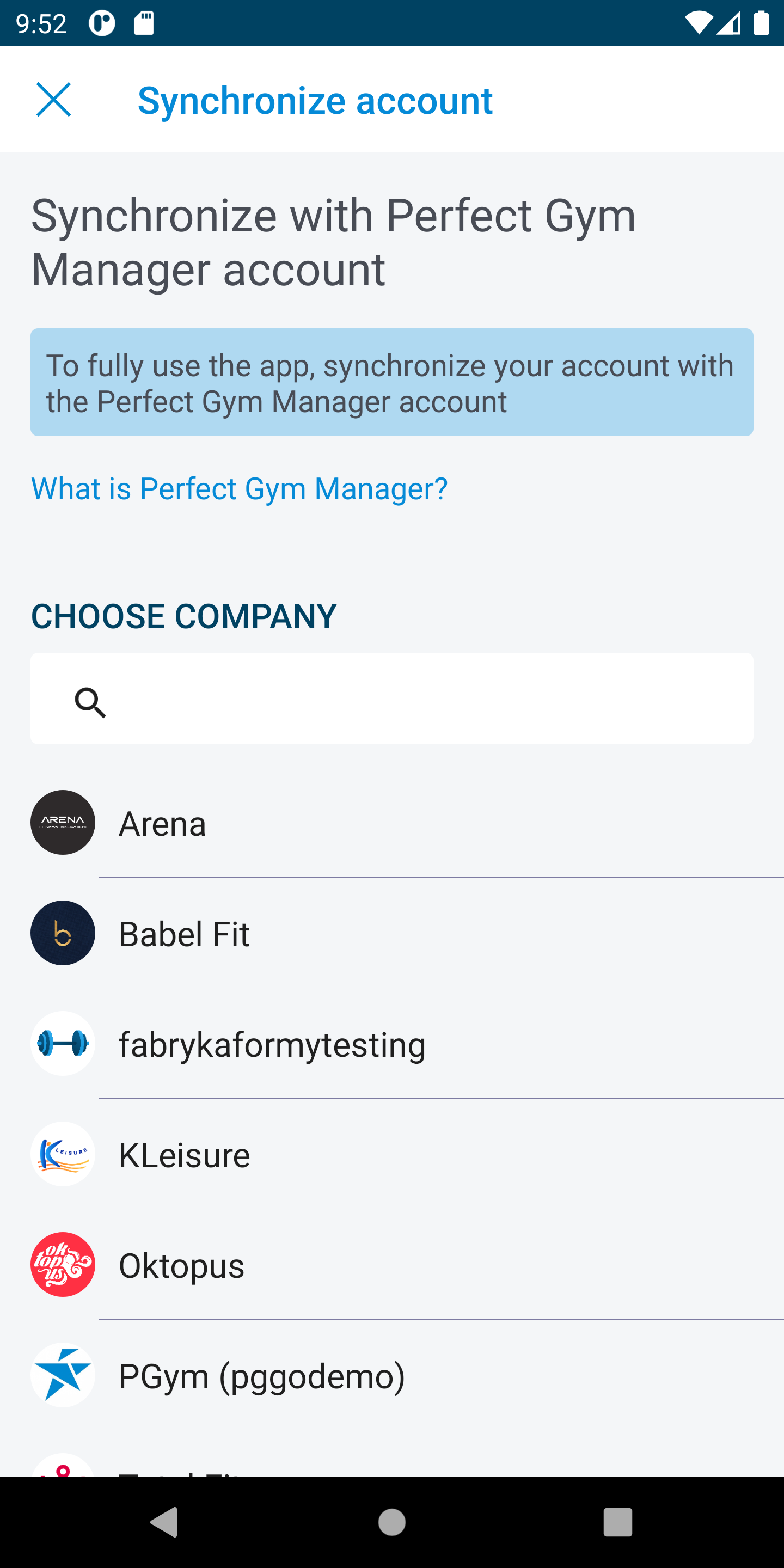This screenshot has height=1568, width=784.
Task: Tap the KLeisure logo icon
Action: [x=63, y=1154]
